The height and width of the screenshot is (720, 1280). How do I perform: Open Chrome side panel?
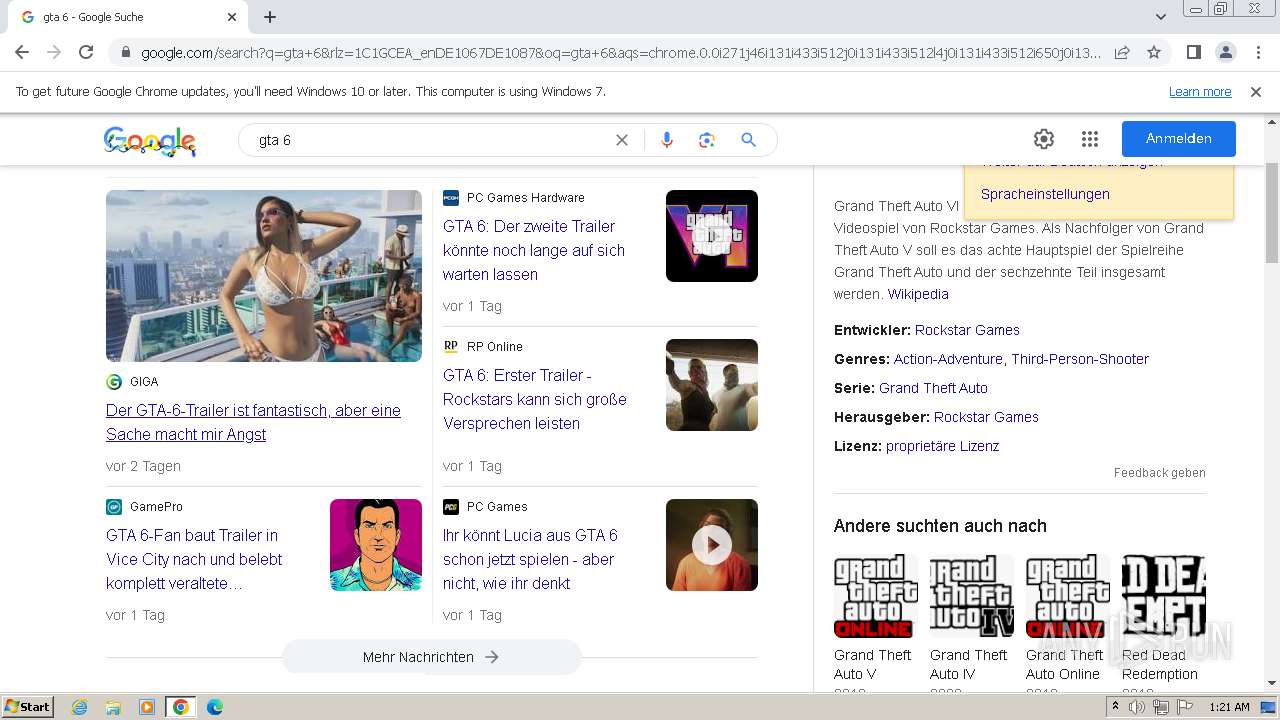pos(1193,52)
